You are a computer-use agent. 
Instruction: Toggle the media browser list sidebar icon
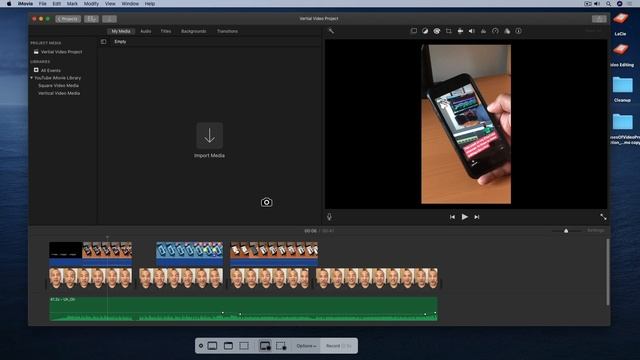103,42
